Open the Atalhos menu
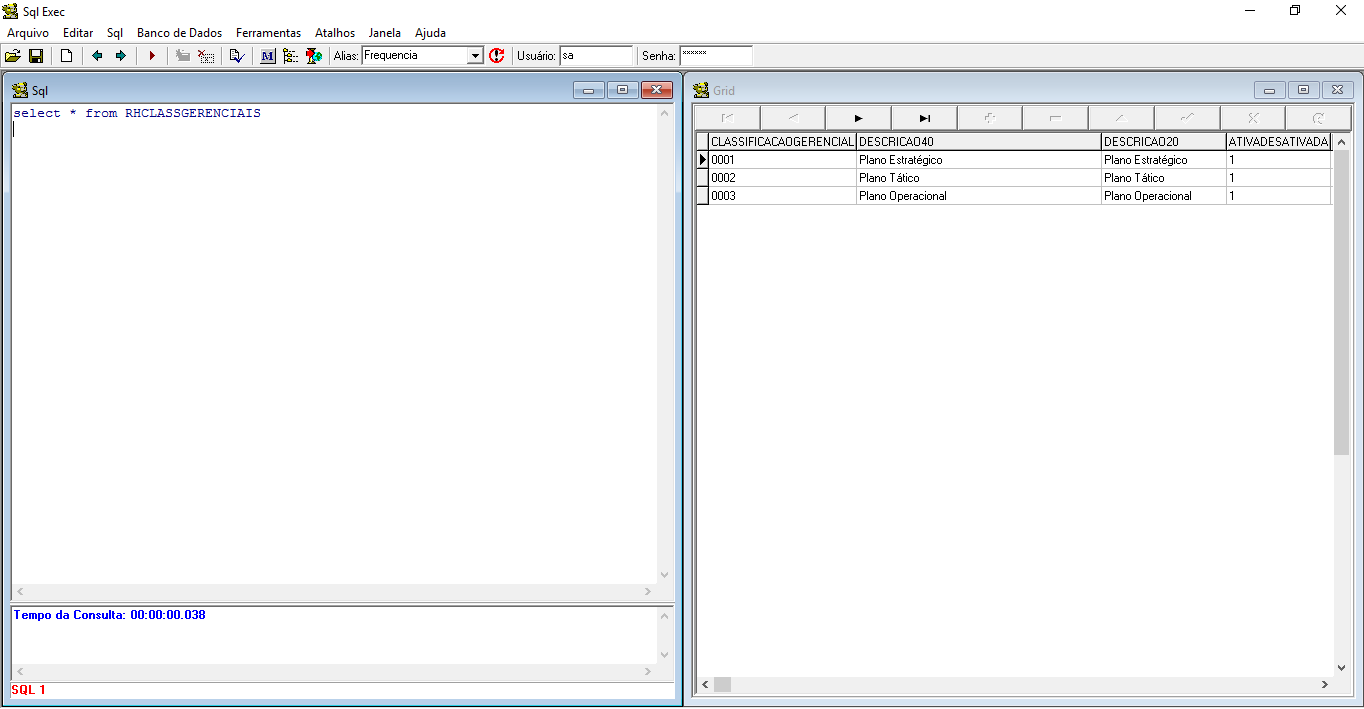Screen dimensions: 1364x709 coord(335,33)
